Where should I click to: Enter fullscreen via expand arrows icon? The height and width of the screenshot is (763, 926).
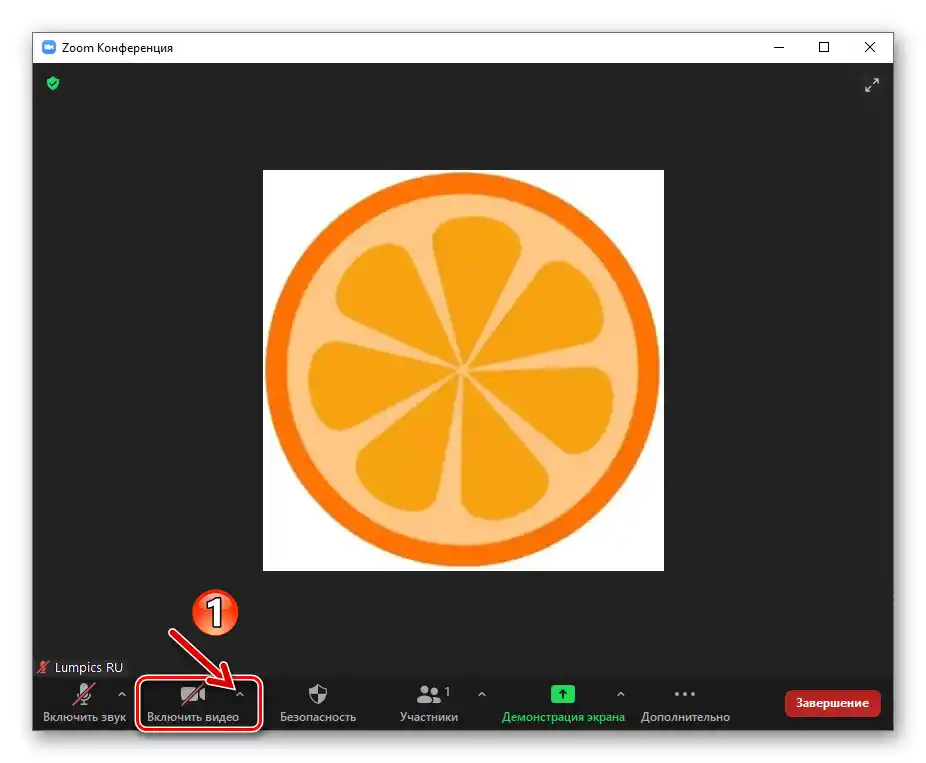tap(872, 85)
